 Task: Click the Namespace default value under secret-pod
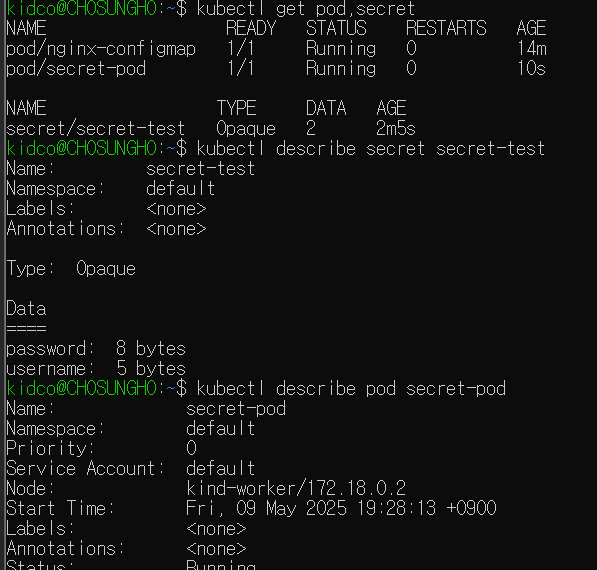pos(220,429)
